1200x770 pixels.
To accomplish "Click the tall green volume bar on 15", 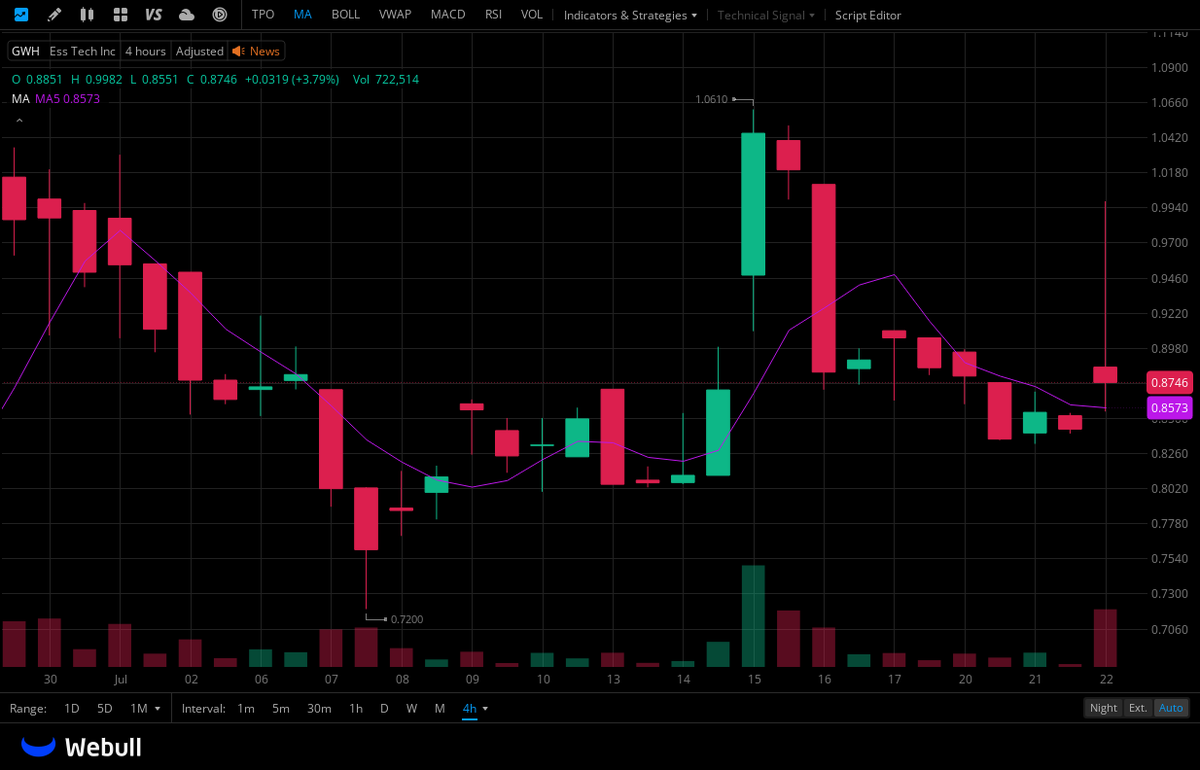I will click(753, 616).
